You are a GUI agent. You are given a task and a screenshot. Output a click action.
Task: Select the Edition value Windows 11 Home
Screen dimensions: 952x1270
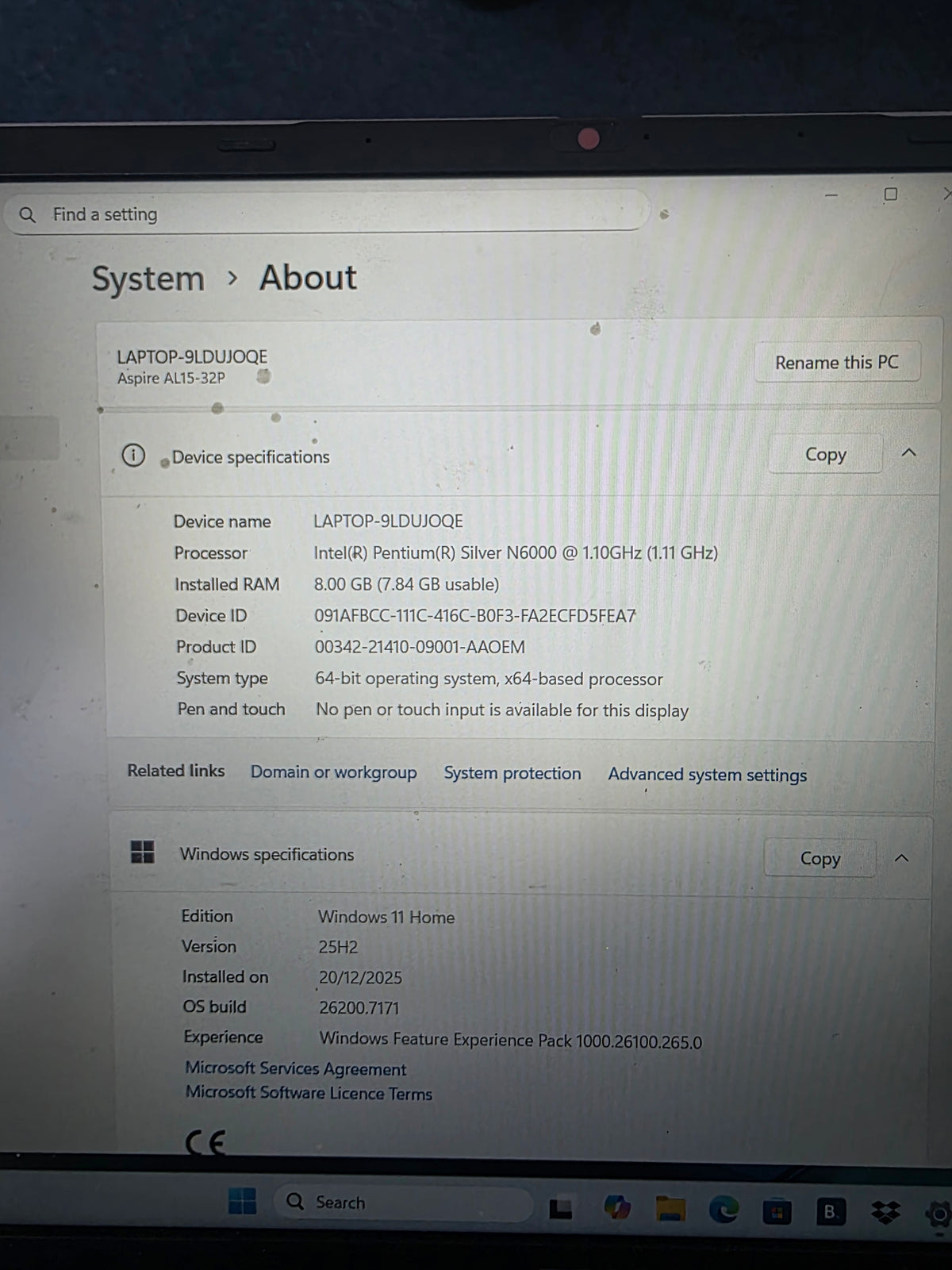[386, 917]
